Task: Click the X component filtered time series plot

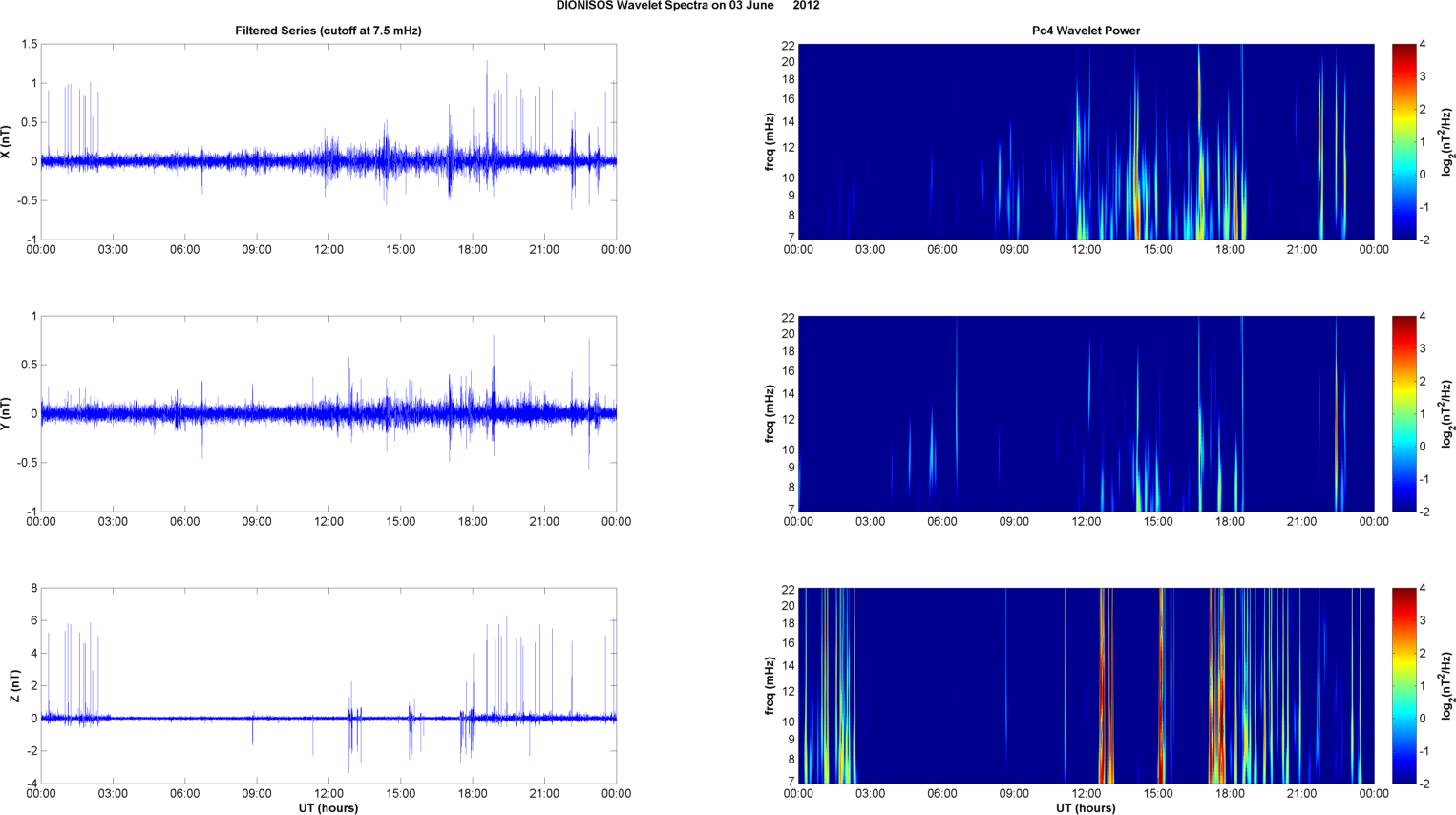Action: (x=328, y=142)
